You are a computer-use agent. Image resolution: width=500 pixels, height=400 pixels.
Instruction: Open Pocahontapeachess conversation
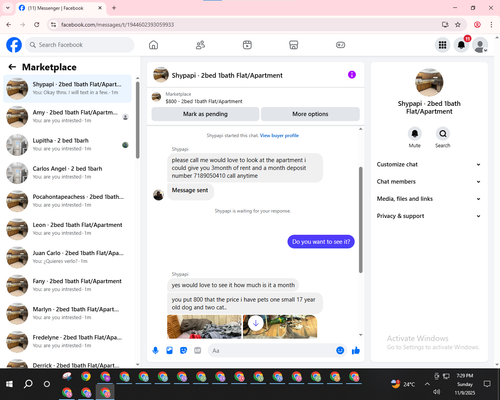[x=68, y=201]
